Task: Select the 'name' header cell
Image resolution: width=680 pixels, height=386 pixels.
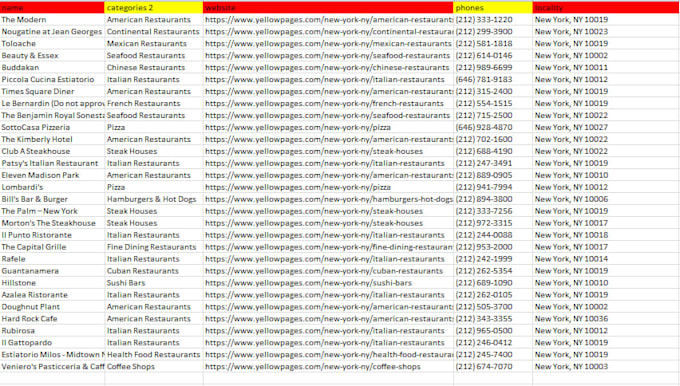Action: (52, 7)
